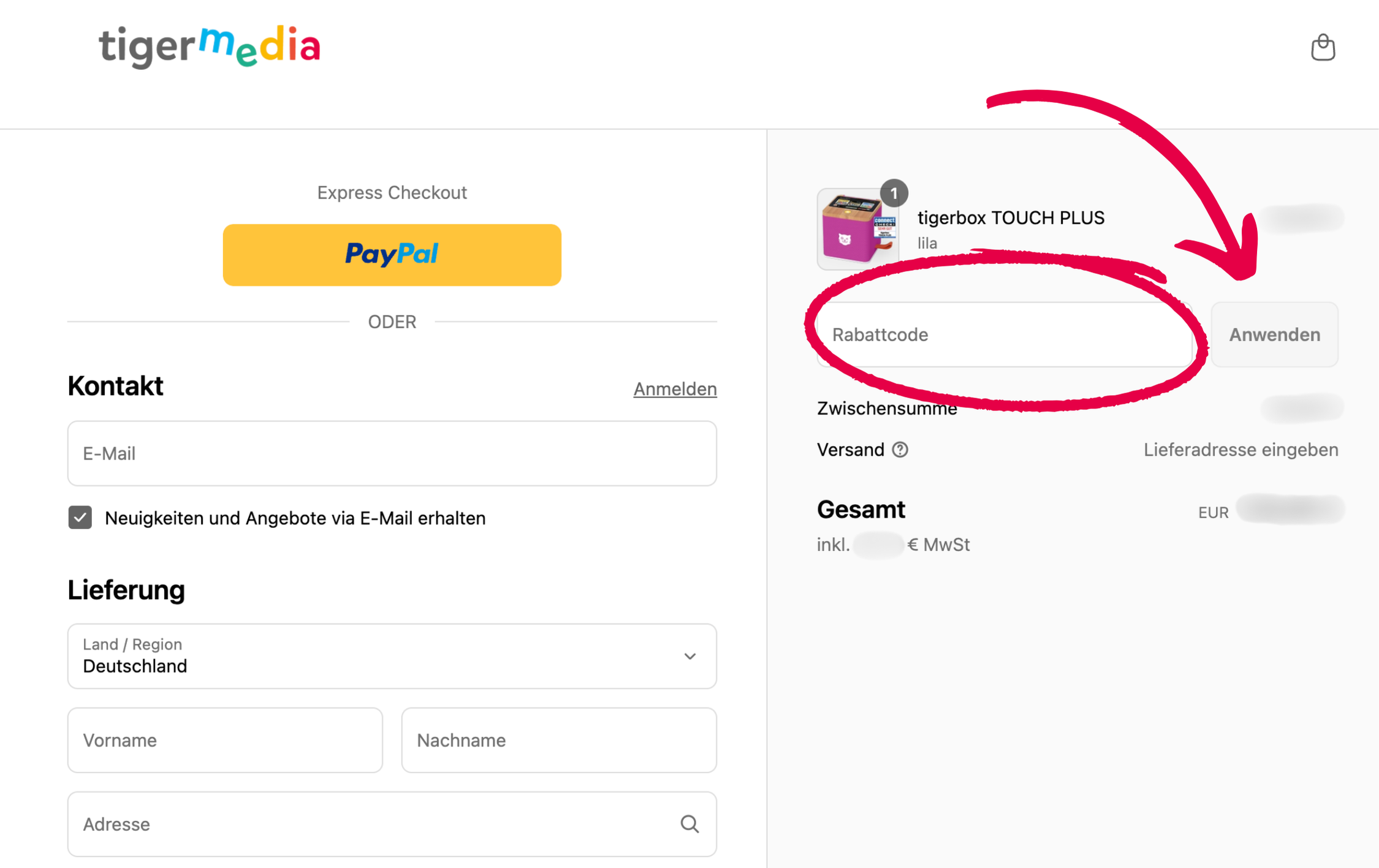Click the tigermedia logo
Image resolution: width=1379 pixels, height=868 pixels.
[x=210, y=47]
